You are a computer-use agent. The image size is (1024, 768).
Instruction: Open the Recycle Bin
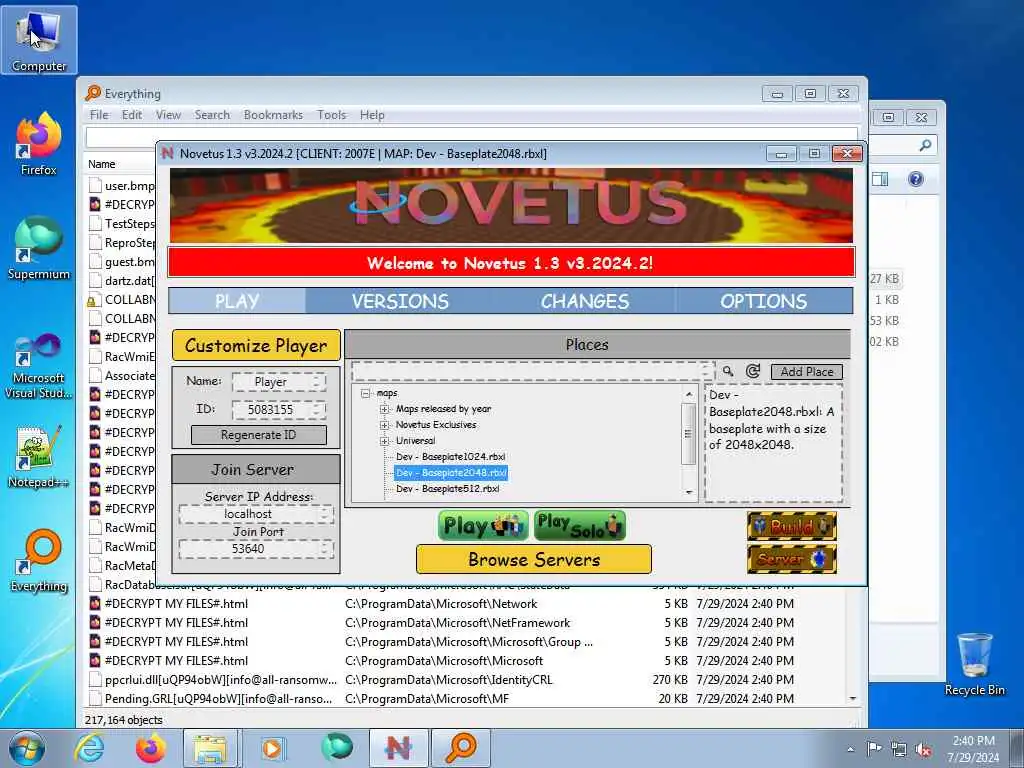click(x=974, y=664)
